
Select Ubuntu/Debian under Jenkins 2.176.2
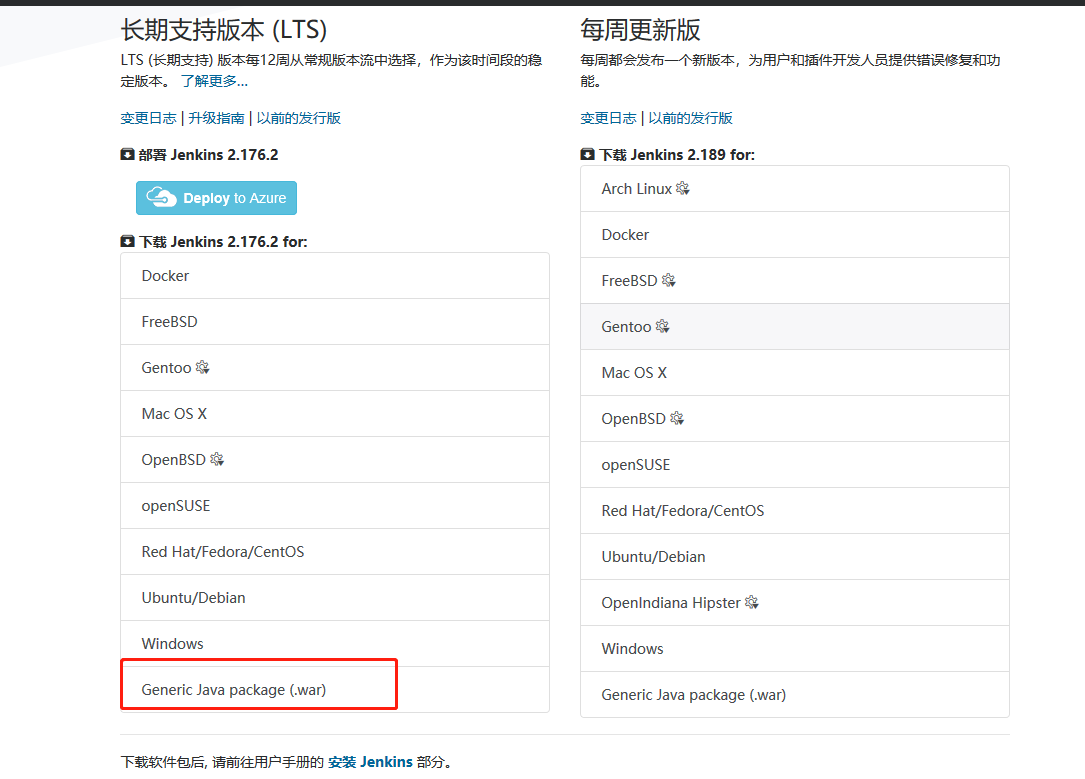335,598
